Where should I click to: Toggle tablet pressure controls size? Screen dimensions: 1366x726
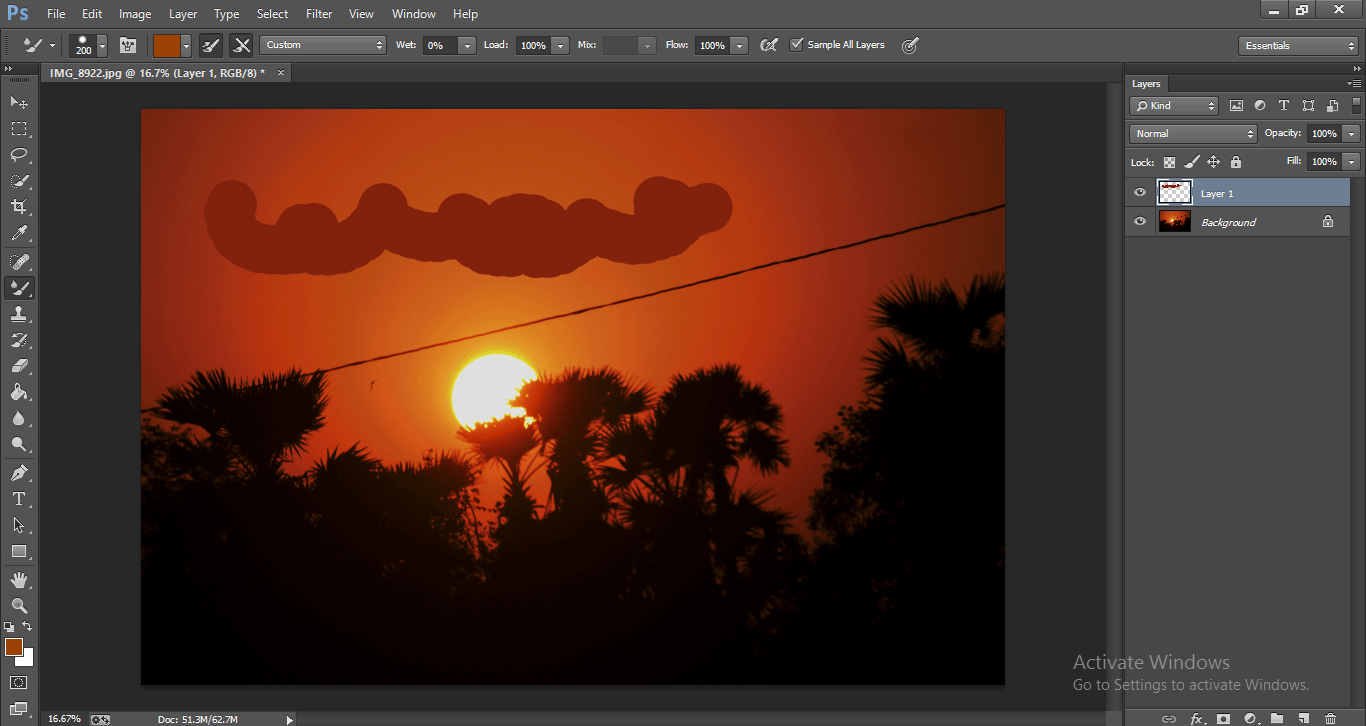click(909, 45)
